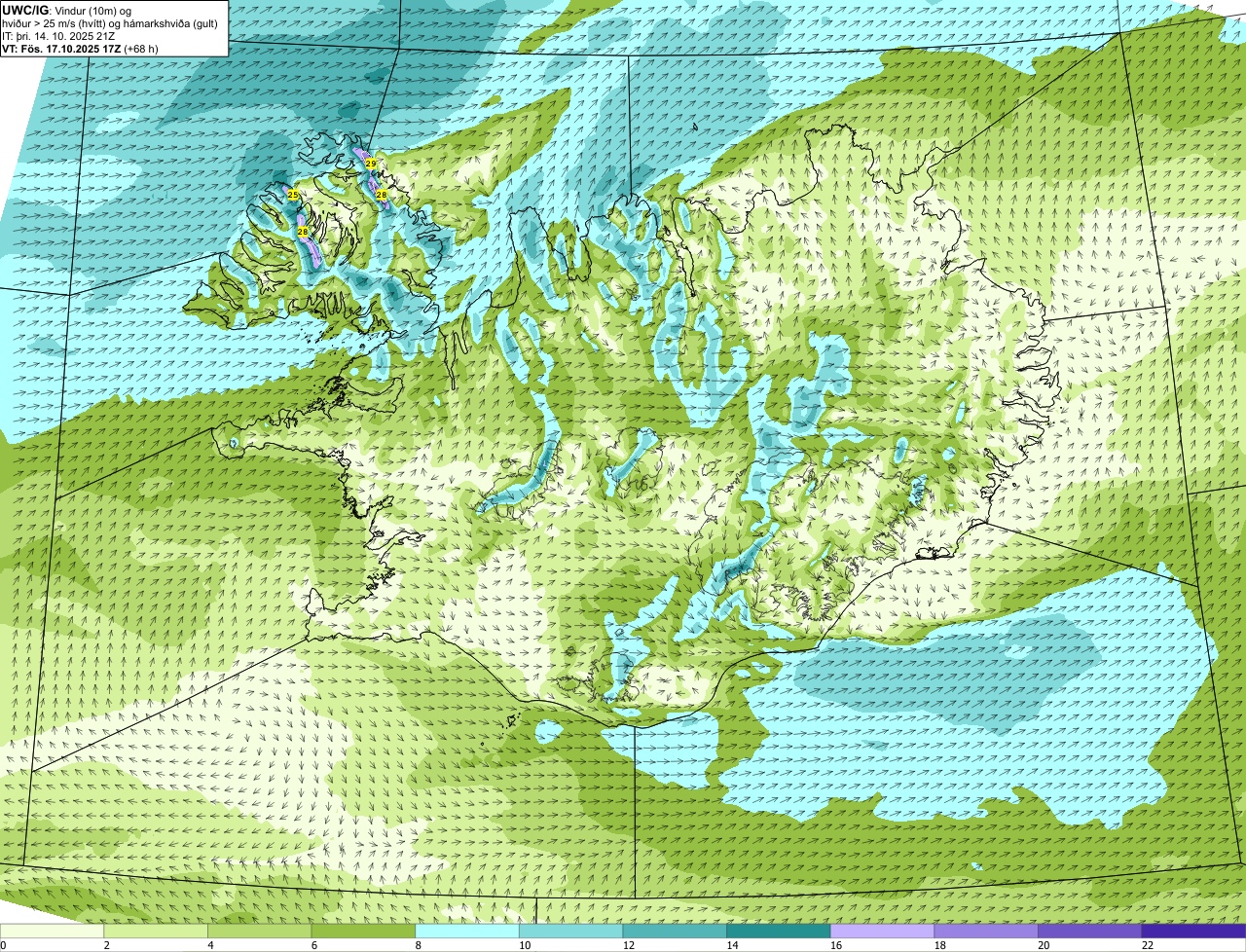Pick the above-22 m/s deep indigo swatch

1193,931
